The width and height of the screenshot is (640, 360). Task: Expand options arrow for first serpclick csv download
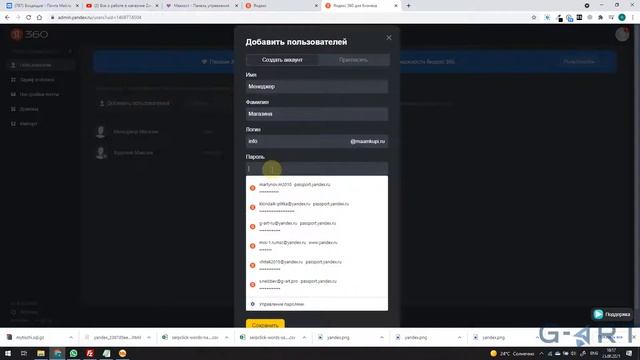pyautogui.click(x=227, y=338)
